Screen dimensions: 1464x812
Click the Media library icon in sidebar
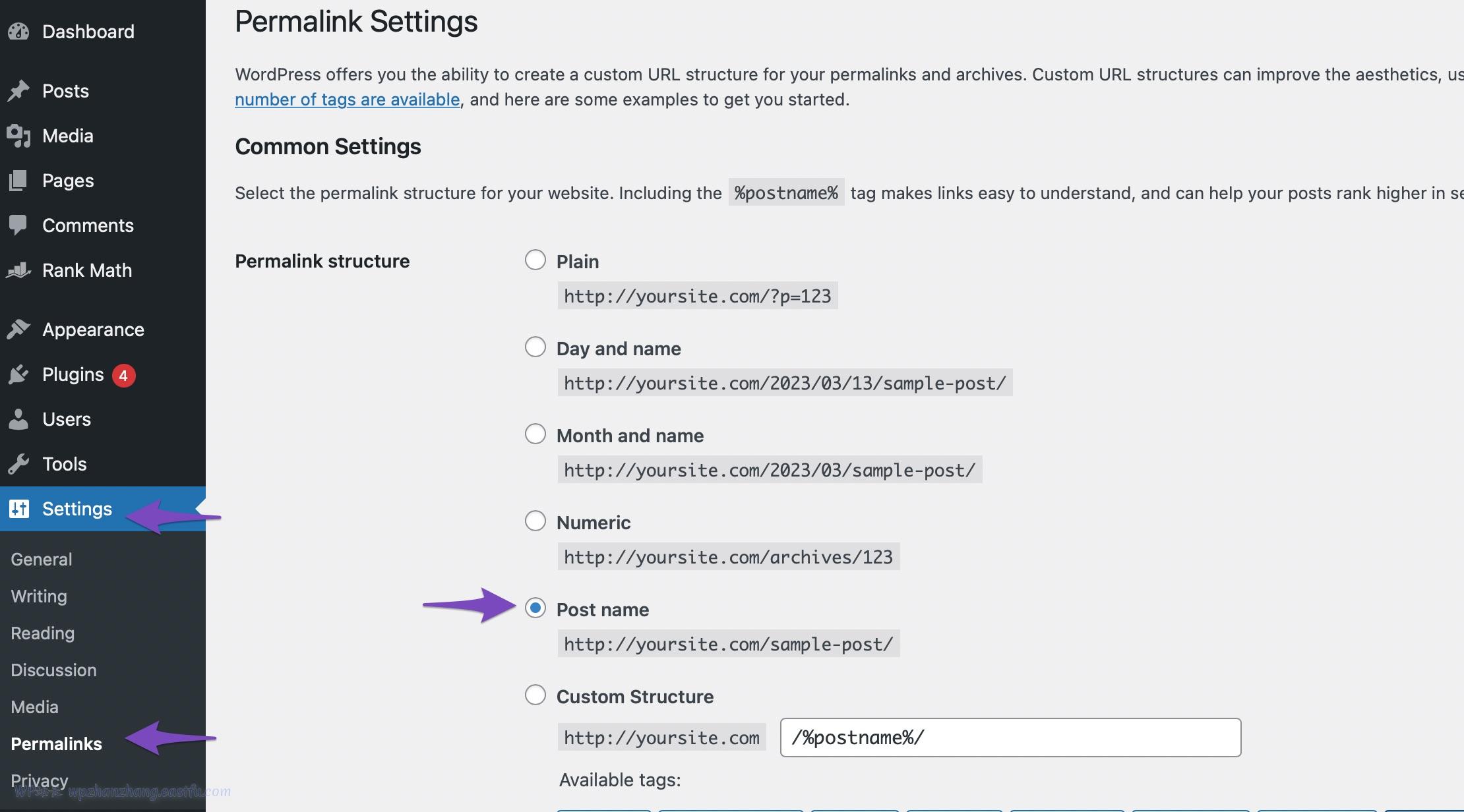point(18,136)
